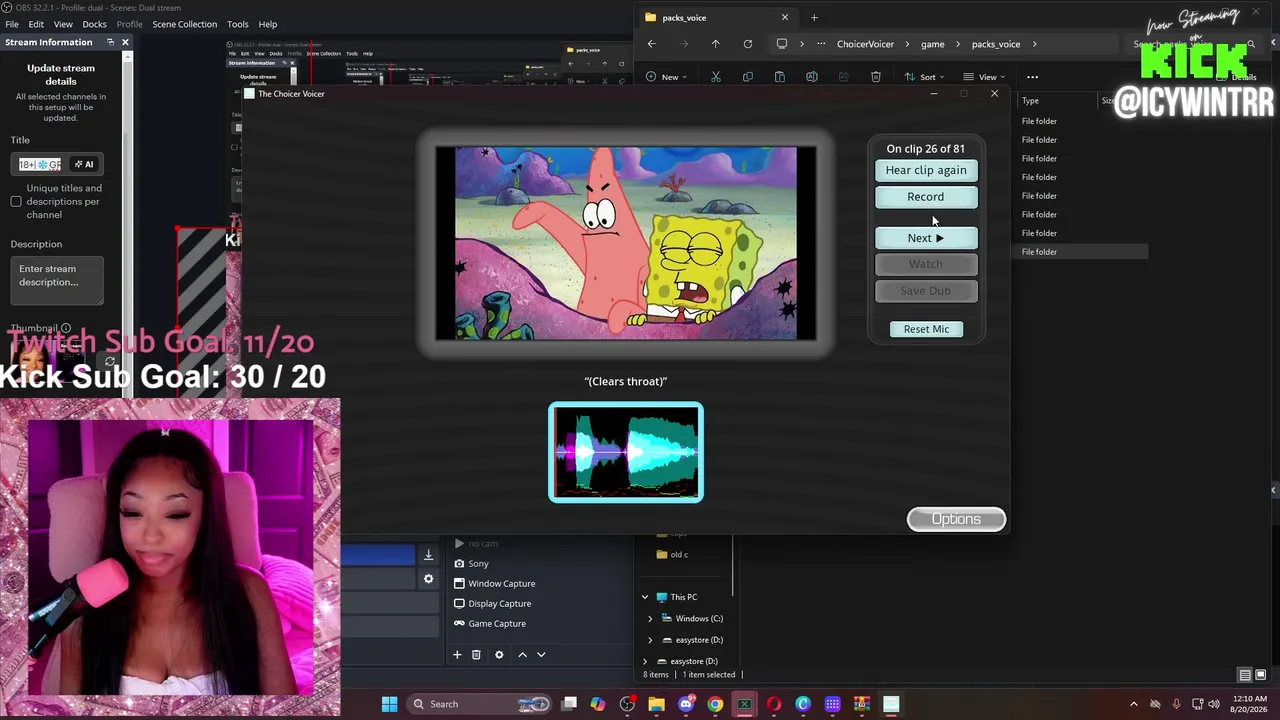1280x720 pixels.
Task: Float the Stream Information dock
Action: tap(111, 42)
